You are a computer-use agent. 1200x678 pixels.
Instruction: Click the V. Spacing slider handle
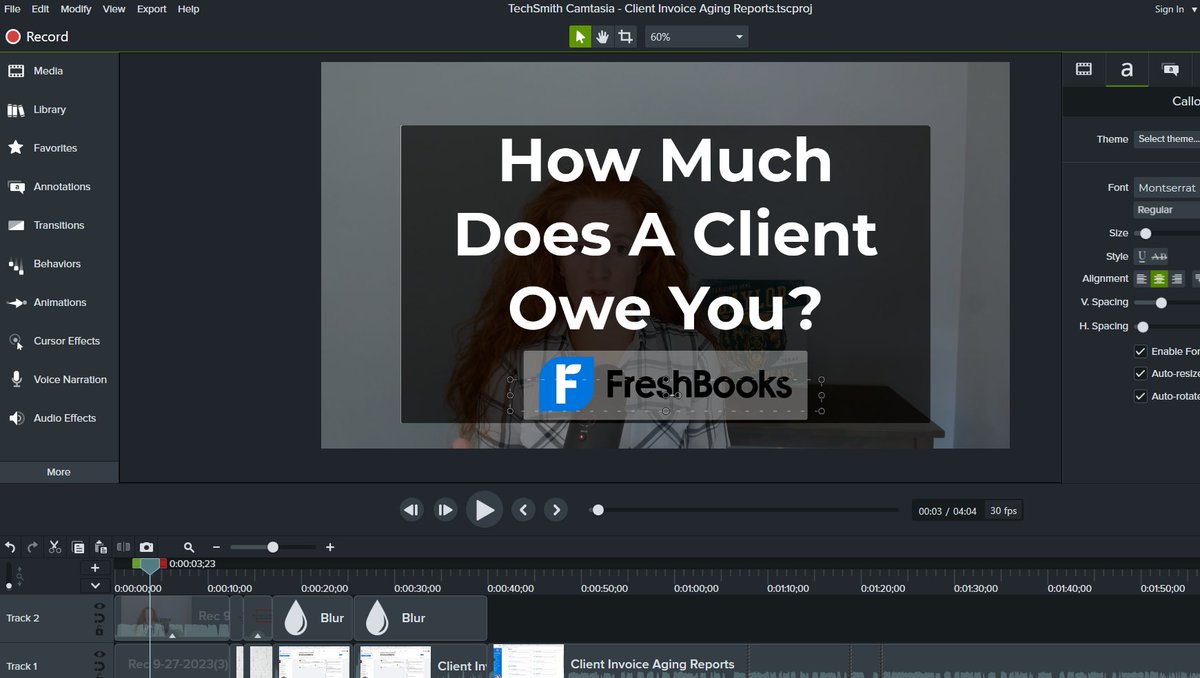pyautogui.click(x=1161, y=302)
